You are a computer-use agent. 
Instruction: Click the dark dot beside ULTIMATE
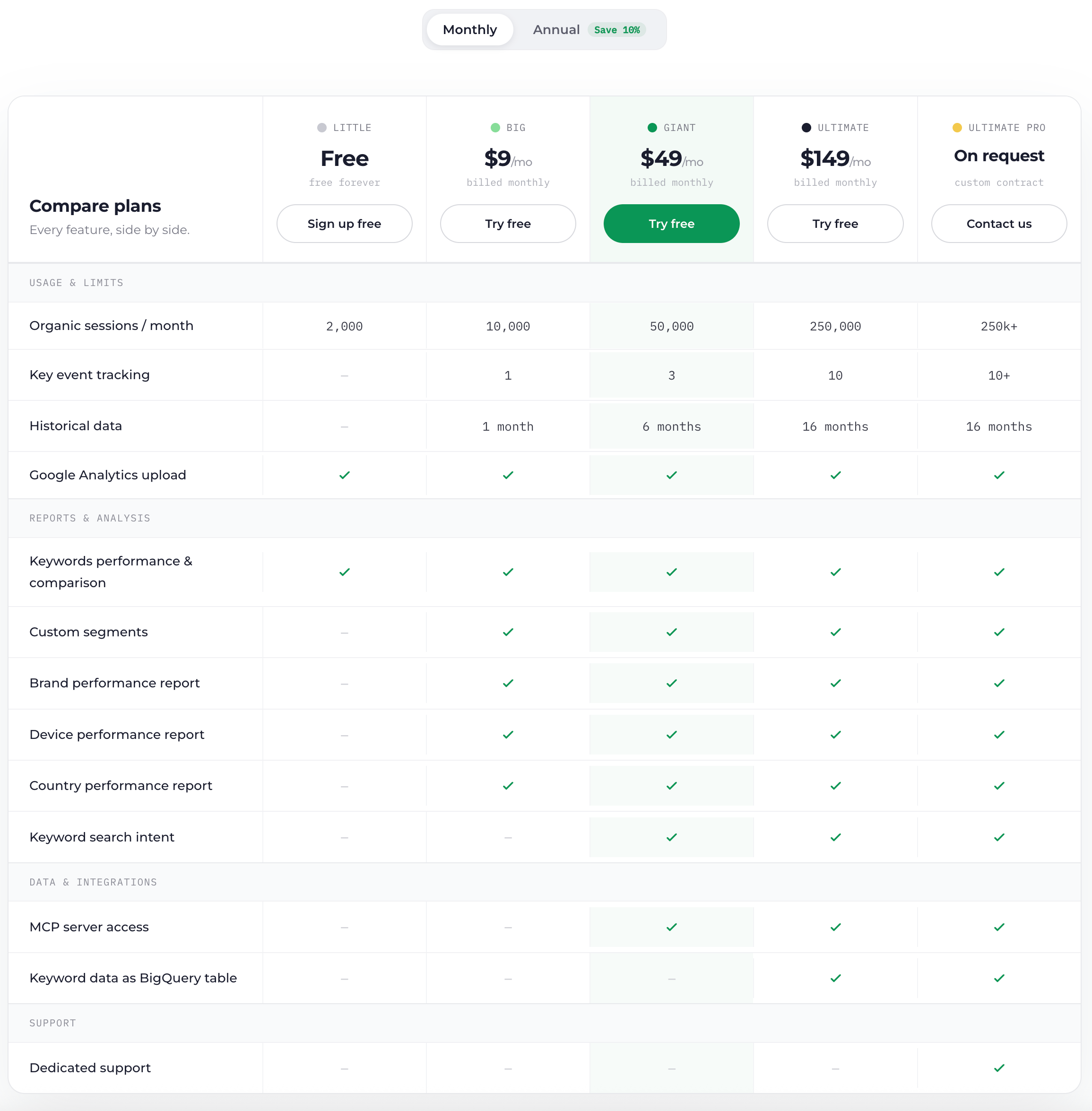(806, 127)
